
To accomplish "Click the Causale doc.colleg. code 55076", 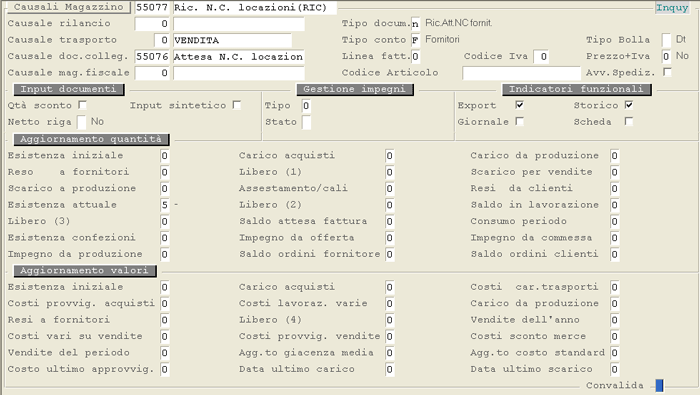I will (x=152, y=57).
